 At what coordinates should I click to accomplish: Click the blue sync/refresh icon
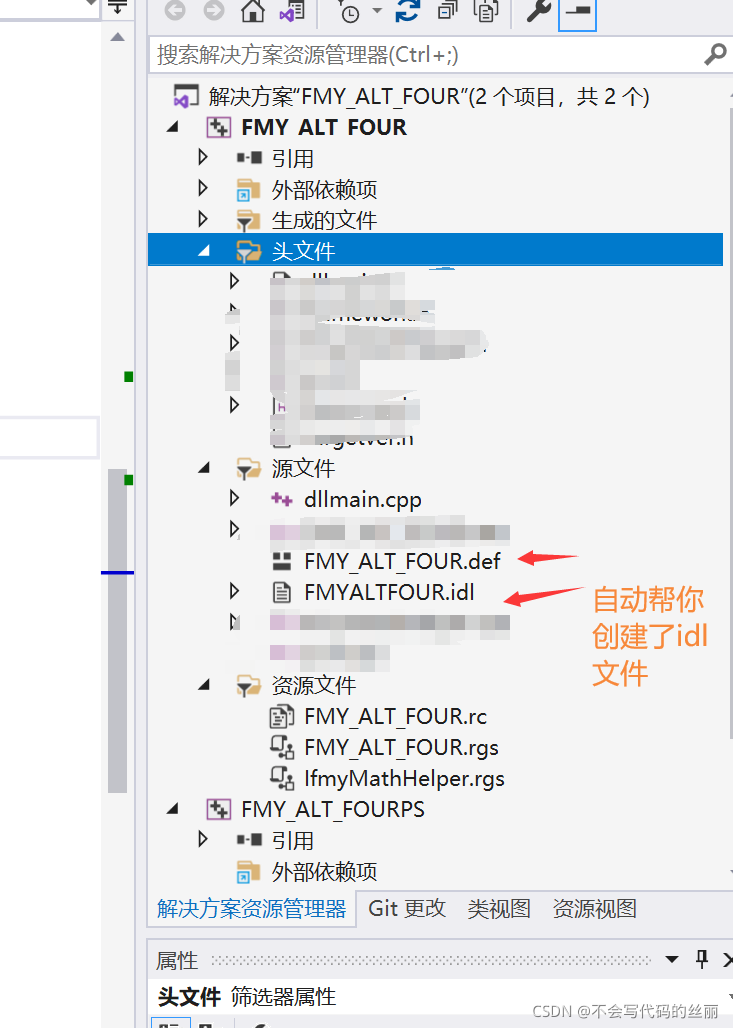tap(407, 11)
